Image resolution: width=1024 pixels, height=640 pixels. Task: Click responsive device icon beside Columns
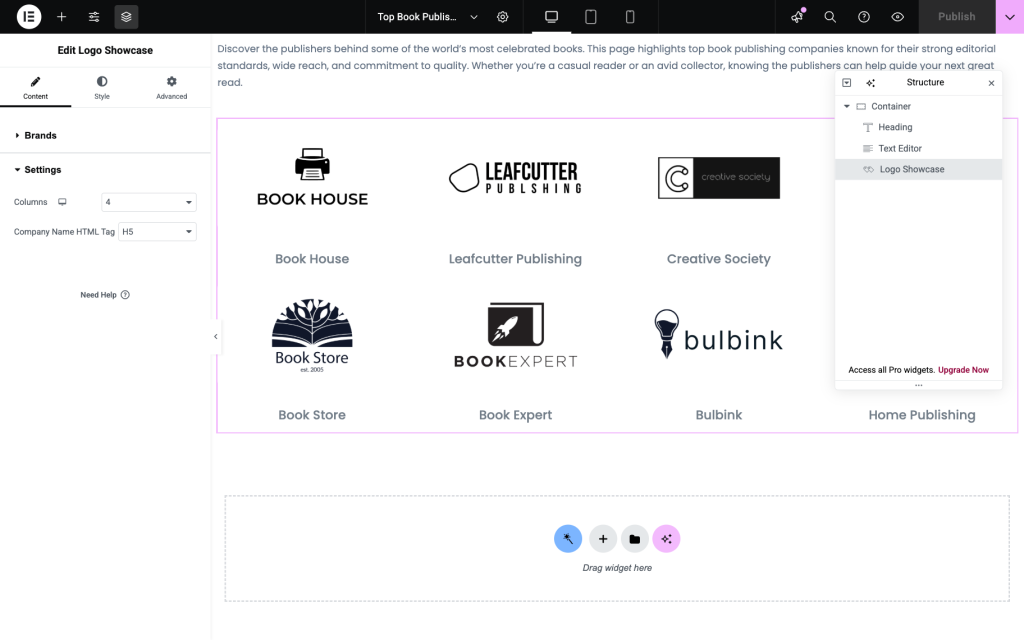(62, 202)
